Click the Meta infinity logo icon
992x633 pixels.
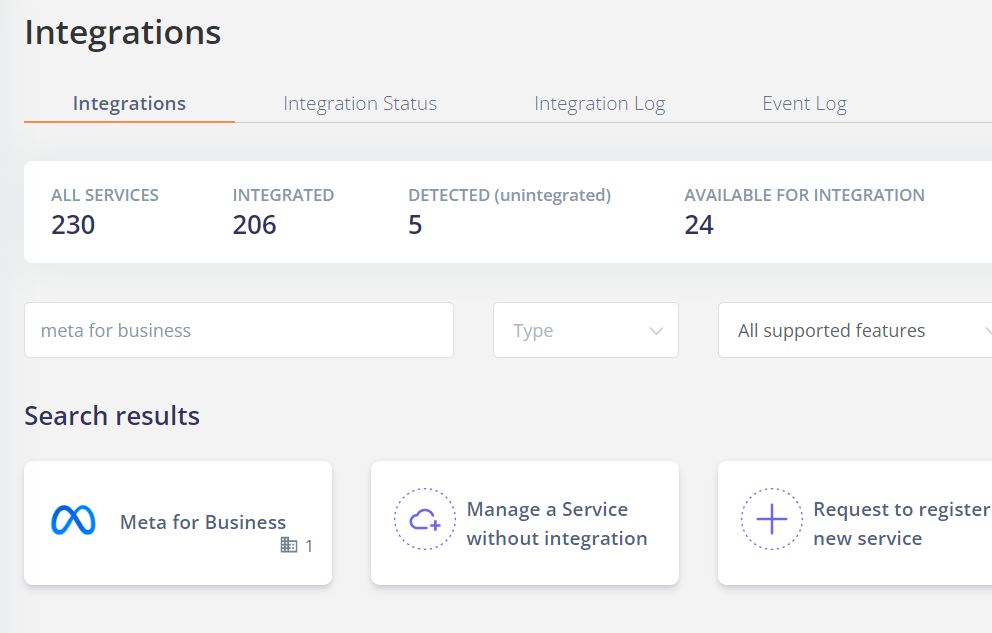coord(73,521)
